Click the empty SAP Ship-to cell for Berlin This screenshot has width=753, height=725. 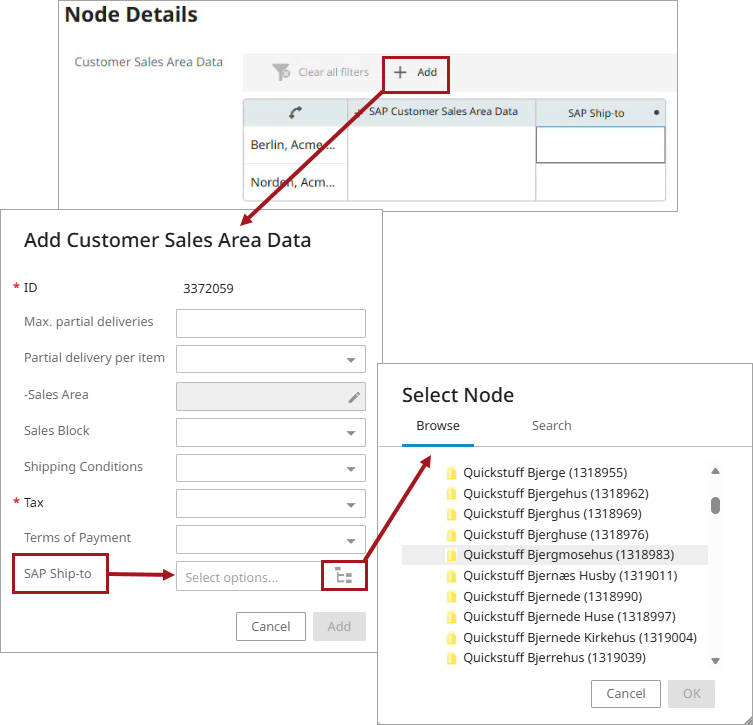600,145
